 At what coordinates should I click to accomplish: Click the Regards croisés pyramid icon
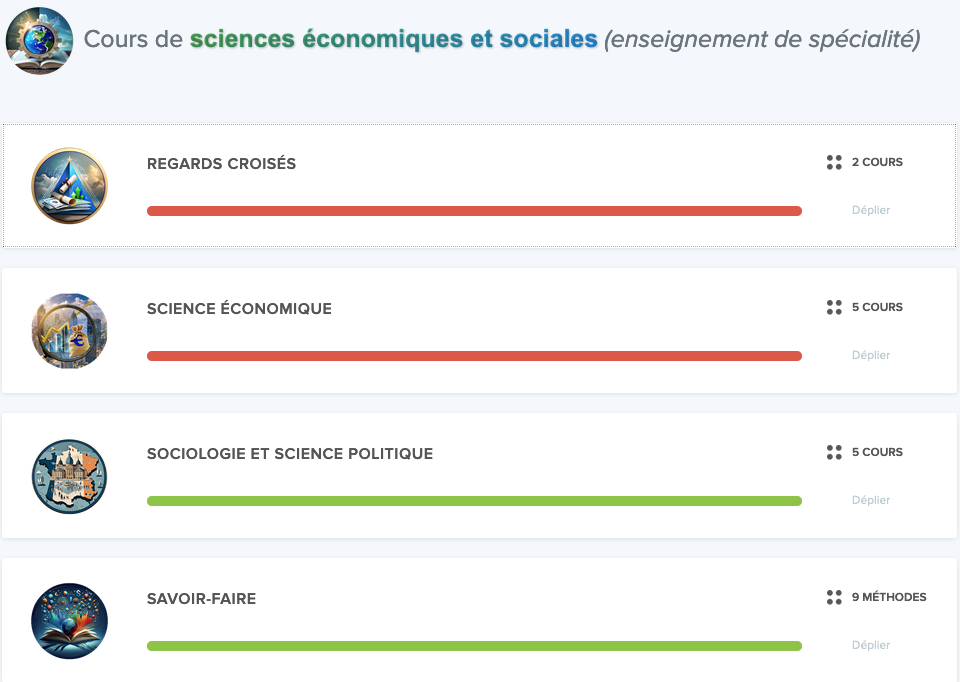coord(69,185)
